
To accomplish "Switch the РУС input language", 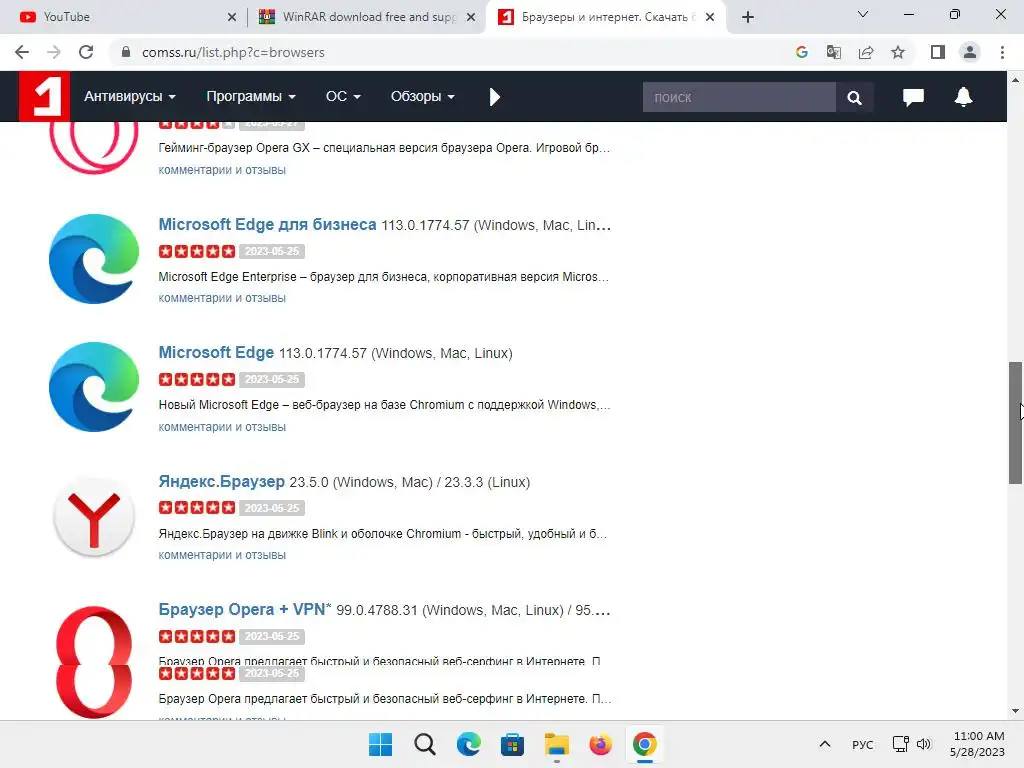I will 863,744.
